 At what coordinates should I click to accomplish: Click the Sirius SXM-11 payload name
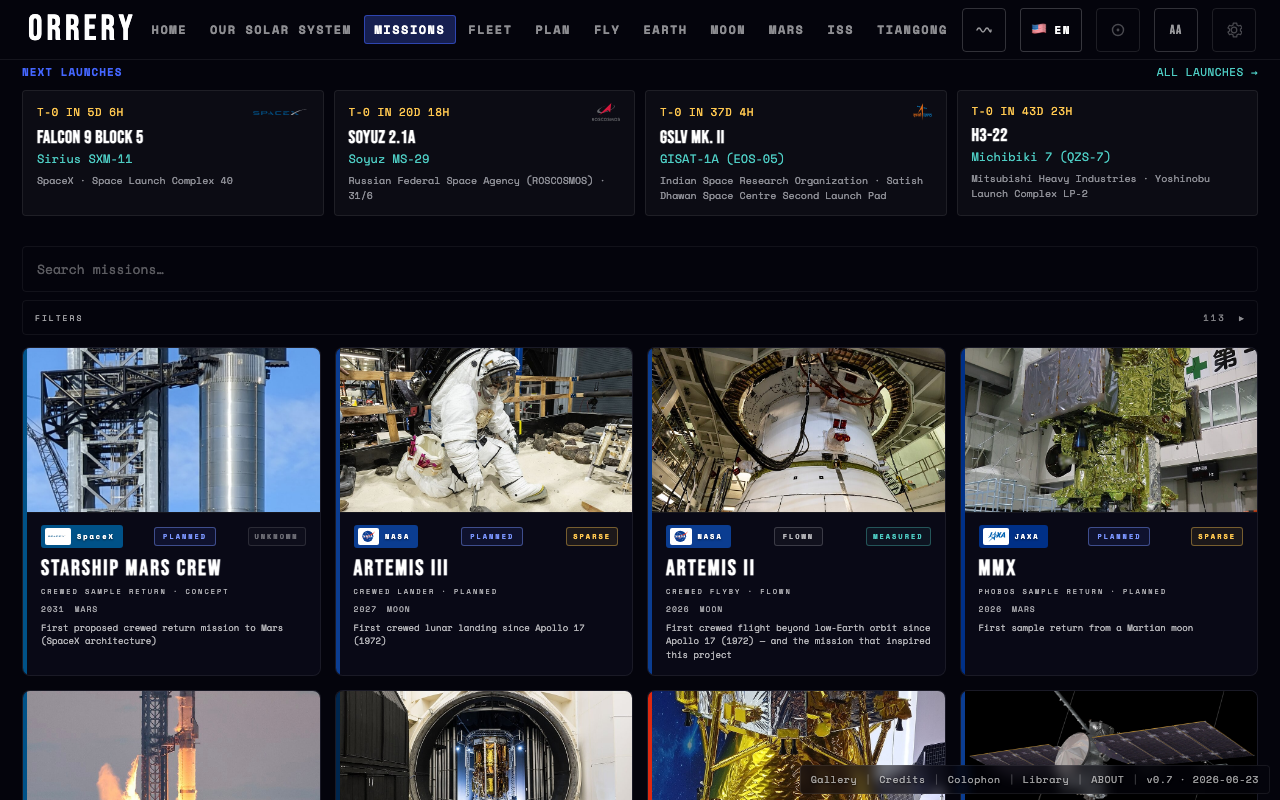pyautogui.click(x=84, y=159)
